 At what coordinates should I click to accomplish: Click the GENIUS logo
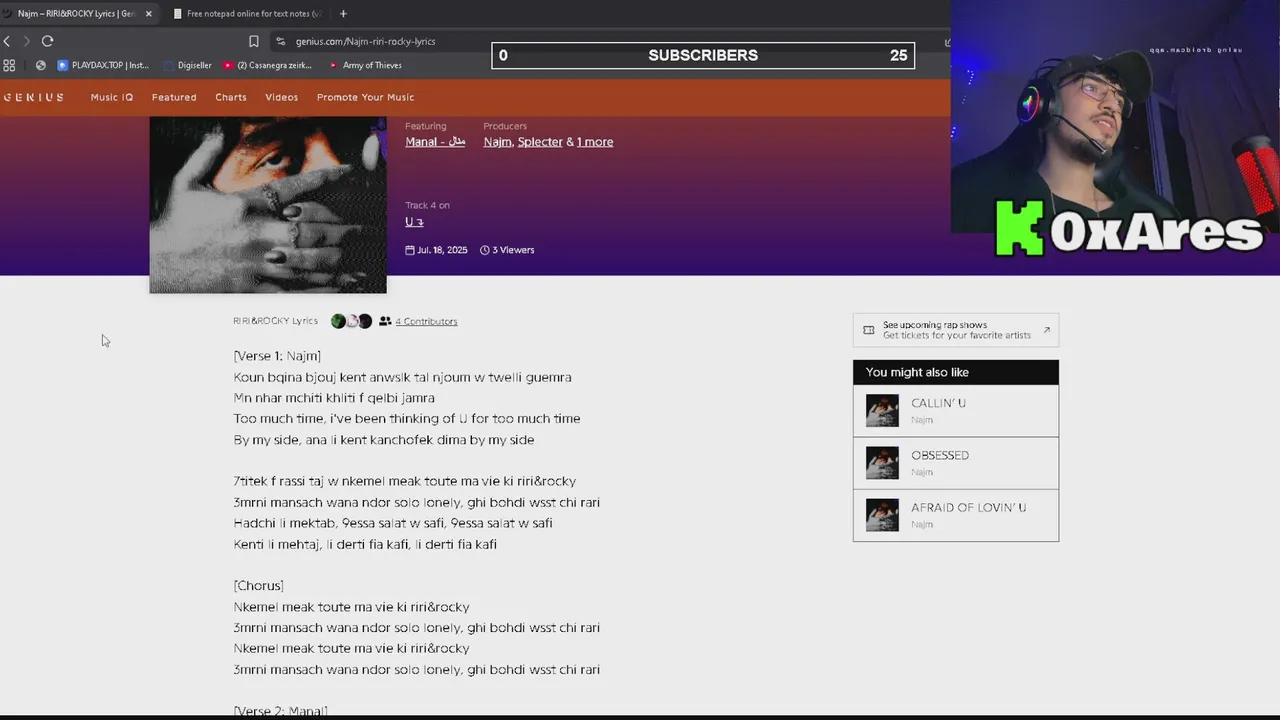[x=33, y=97]
